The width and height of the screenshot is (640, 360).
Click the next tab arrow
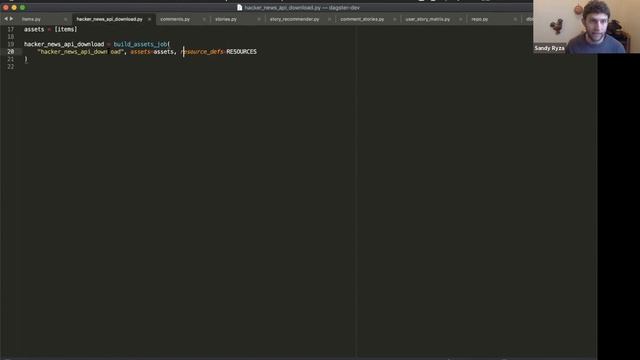(x=11, y=19)
